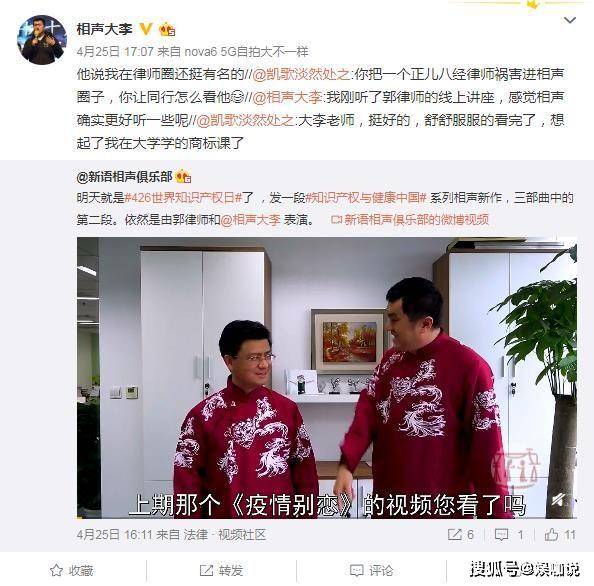This screenshot has height=586, width=594.
Task: Expand the post options chevron
Action: 570,20
